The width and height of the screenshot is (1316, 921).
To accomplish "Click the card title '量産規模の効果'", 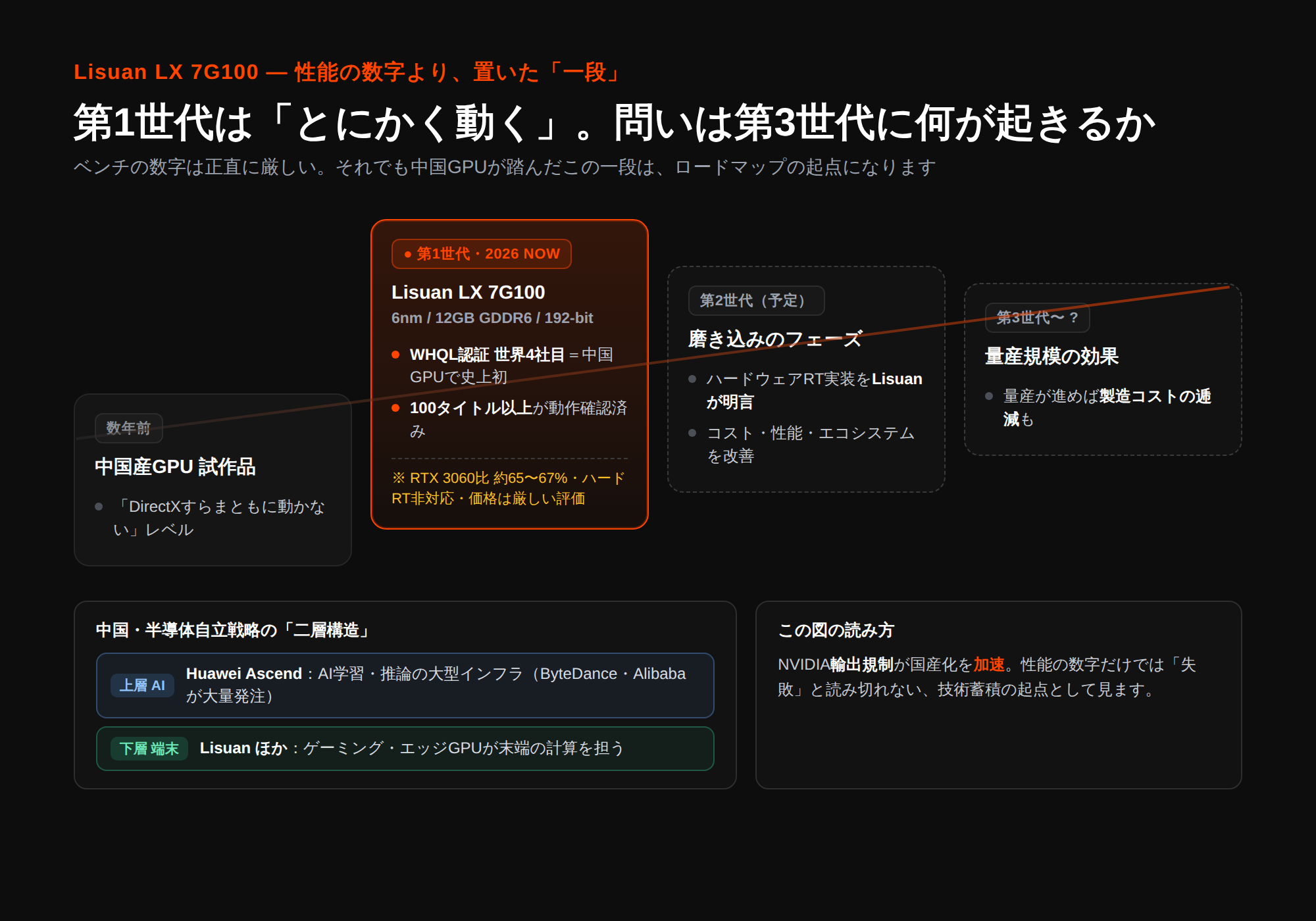I will click(x=1051, y=356).
